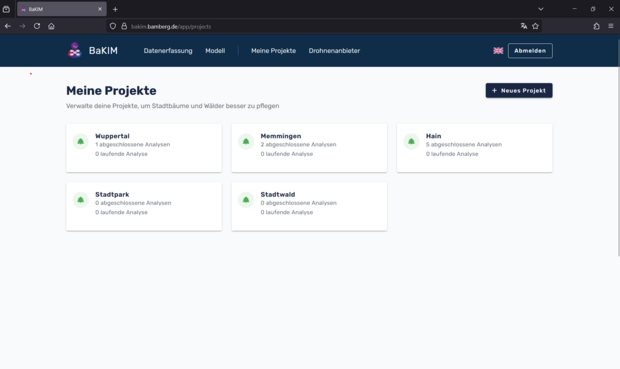Go back with the browser back arrow
This screenshot has height=369, width=620.
point(8,26)
